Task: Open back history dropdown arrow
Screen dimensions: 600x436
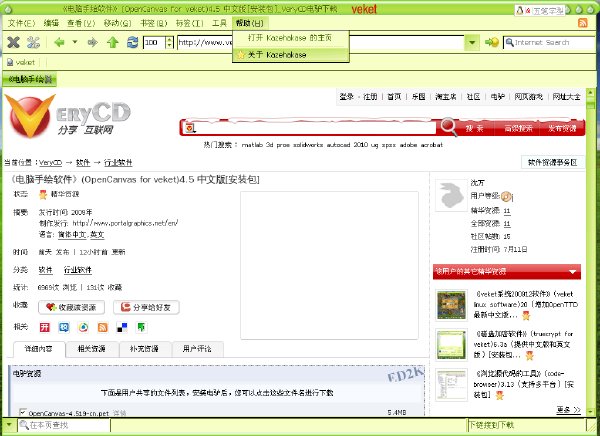Action: [75, 42]
